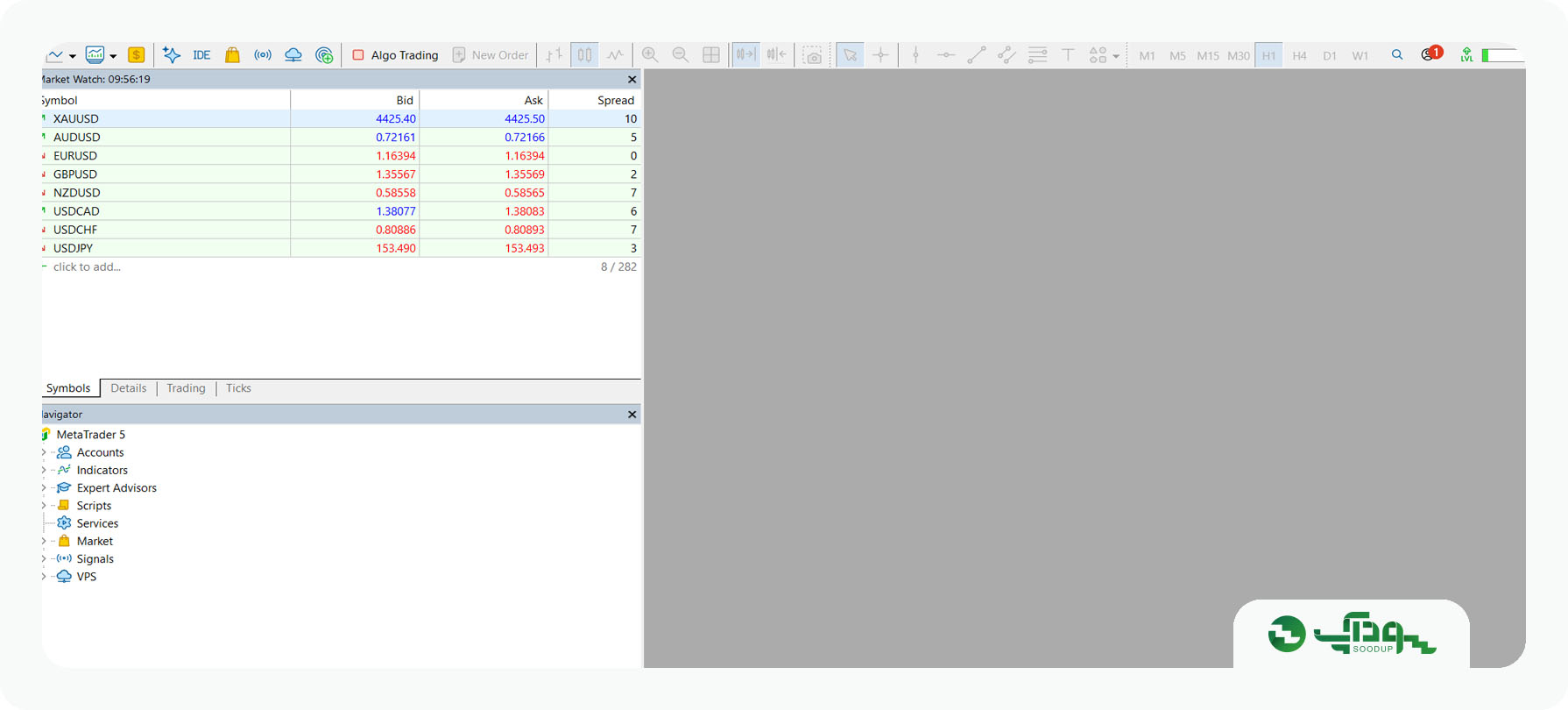This screenshot has width=1568, height=710.
Task: Select the trendline drawing tool
Action: point(977,55)
